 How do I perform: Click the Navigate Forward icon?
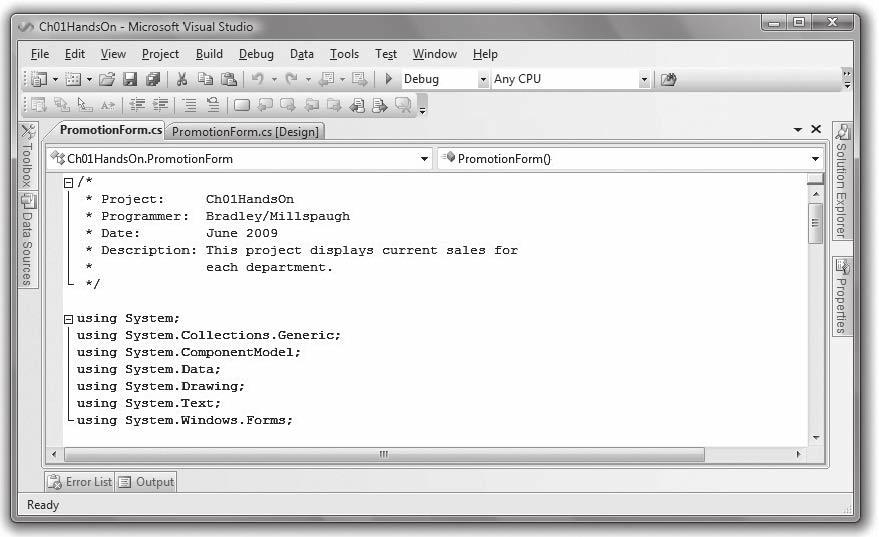click(x=359, y=79)
